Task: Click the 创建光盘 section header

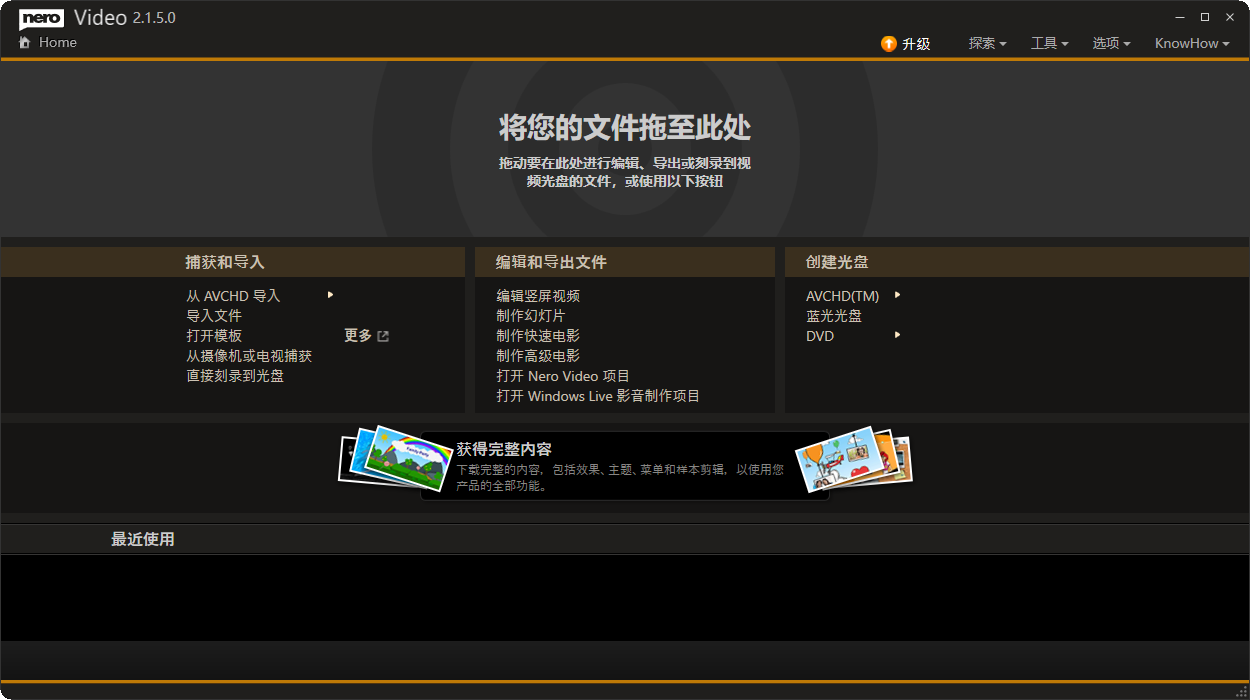Action: [x=837, y=262]
